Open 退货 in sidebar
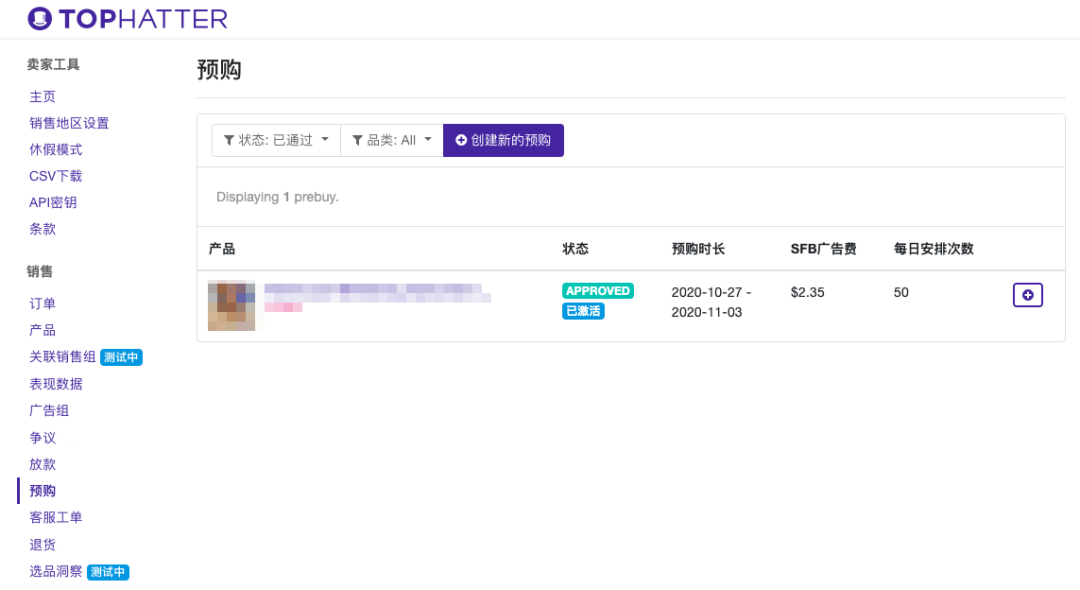1080x590 pixels. (x=42, y=545)
